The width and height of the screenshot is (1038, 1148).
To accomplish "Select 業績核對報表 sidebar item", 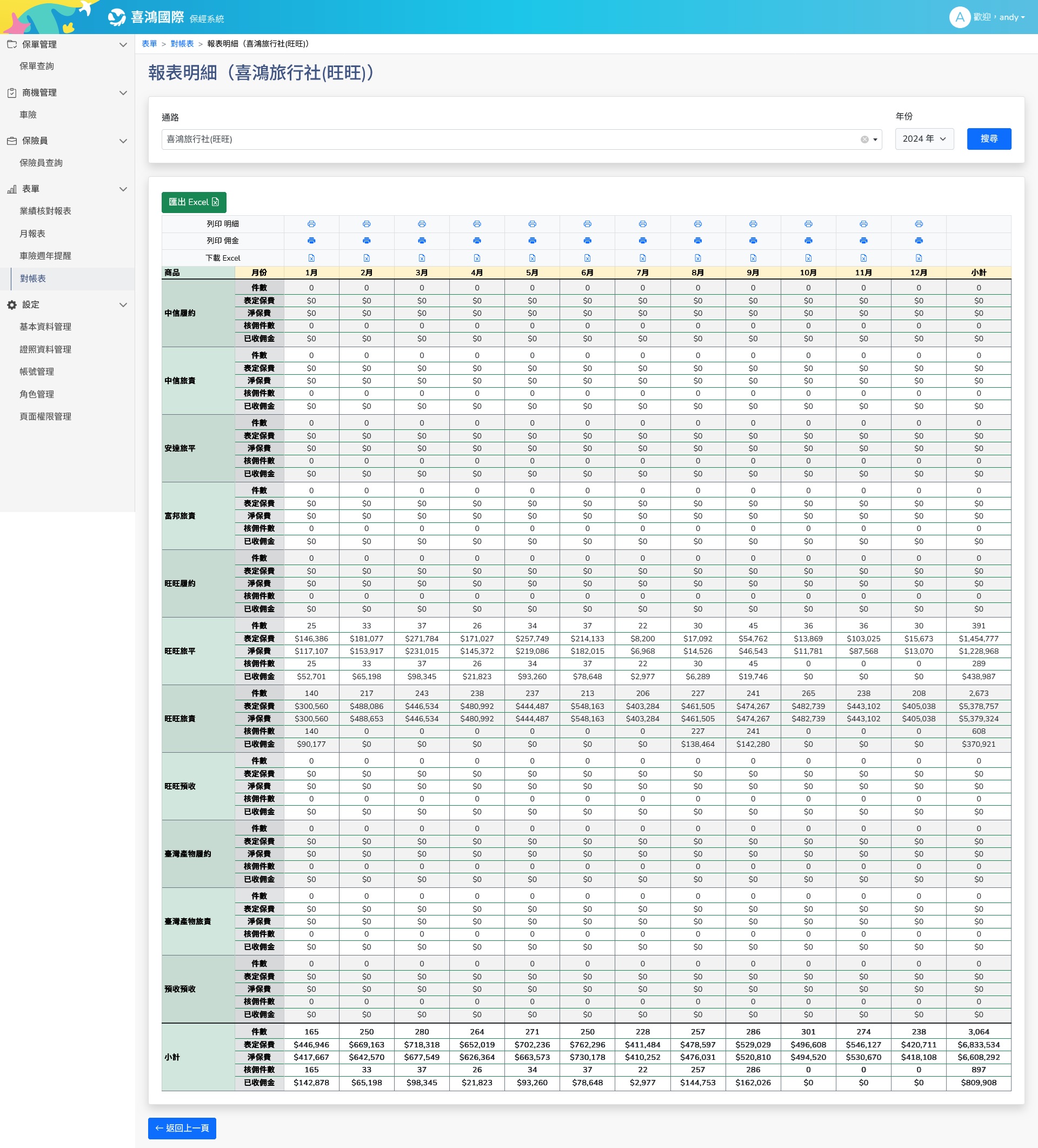I will coord(45,211).
